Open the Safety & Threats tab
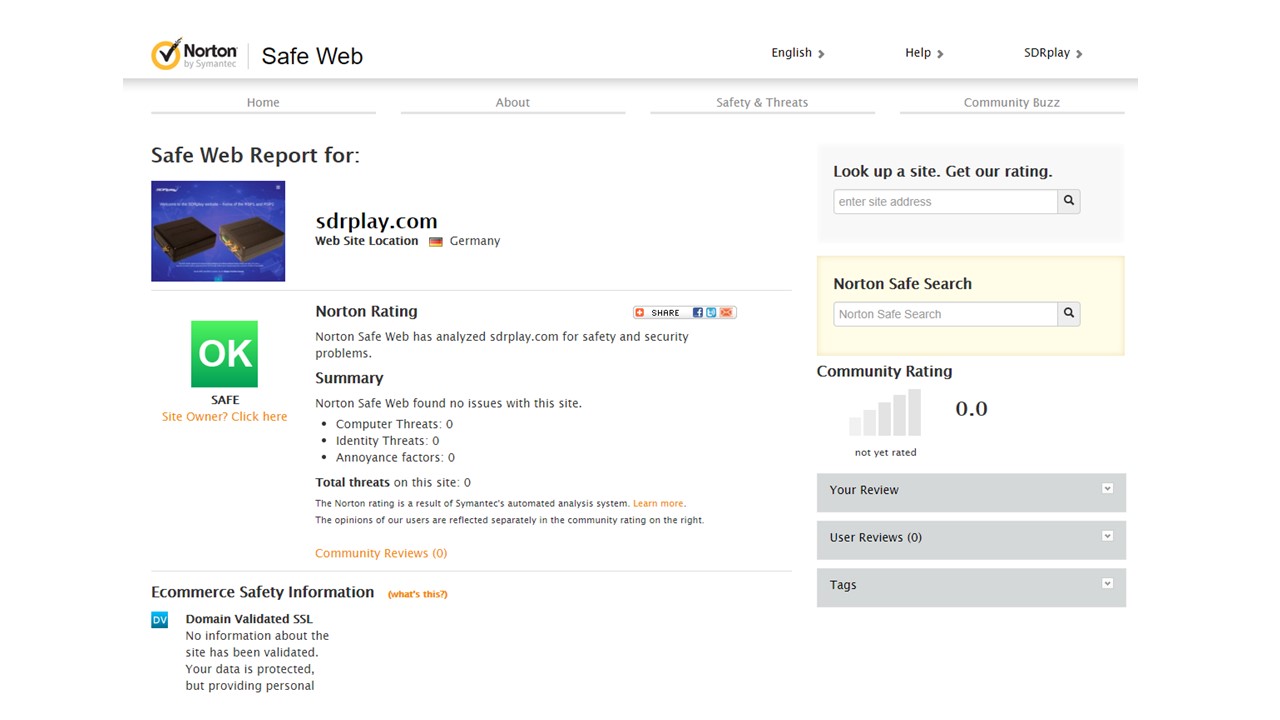 [762, 103]
